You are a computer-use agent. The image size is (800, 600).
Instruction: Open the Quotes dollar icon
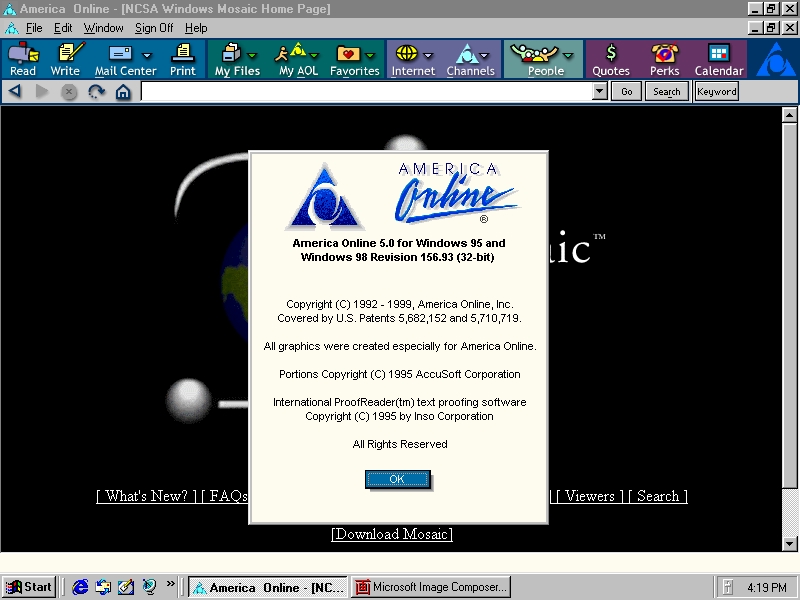tap(610, 59)
